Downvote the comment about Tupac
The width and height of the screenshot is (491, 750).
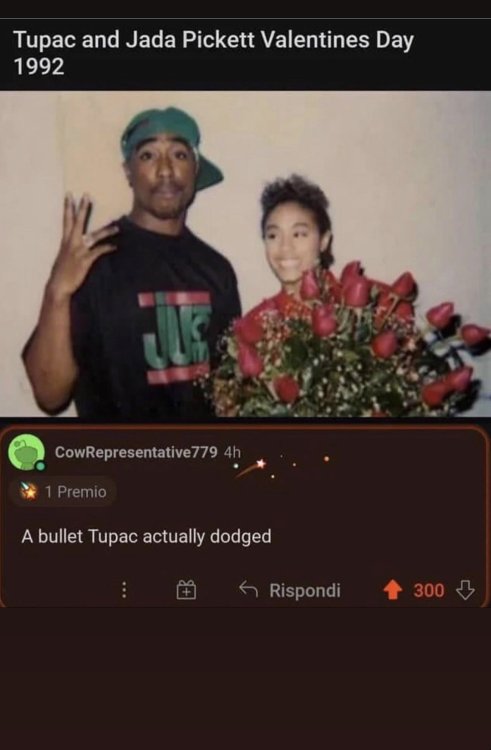tap(465, 590)
